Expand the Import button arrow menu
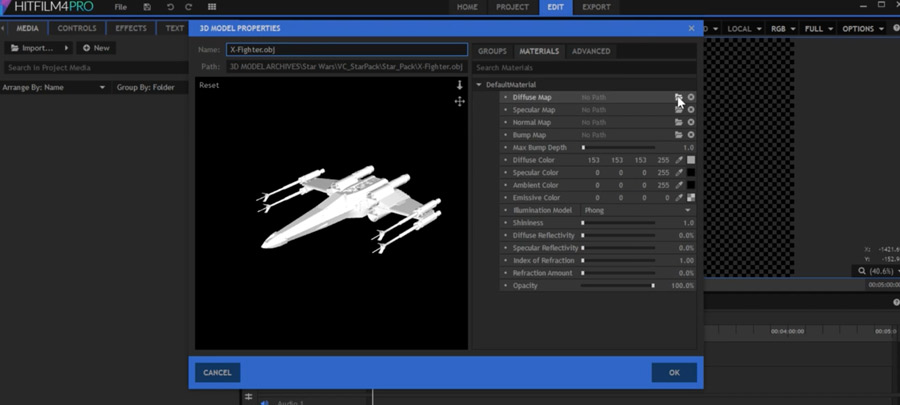The image size is (900, 405). (x=67, y=48)
